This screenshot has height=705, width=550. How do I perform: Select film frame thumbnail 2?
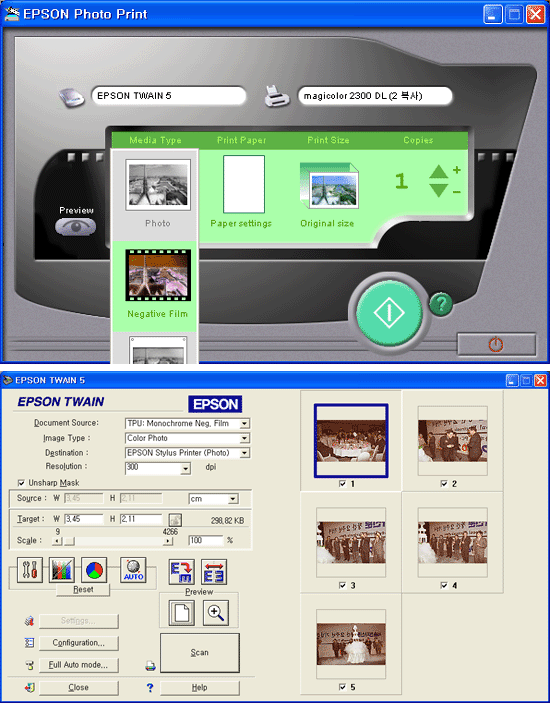(x=452, y=441)
